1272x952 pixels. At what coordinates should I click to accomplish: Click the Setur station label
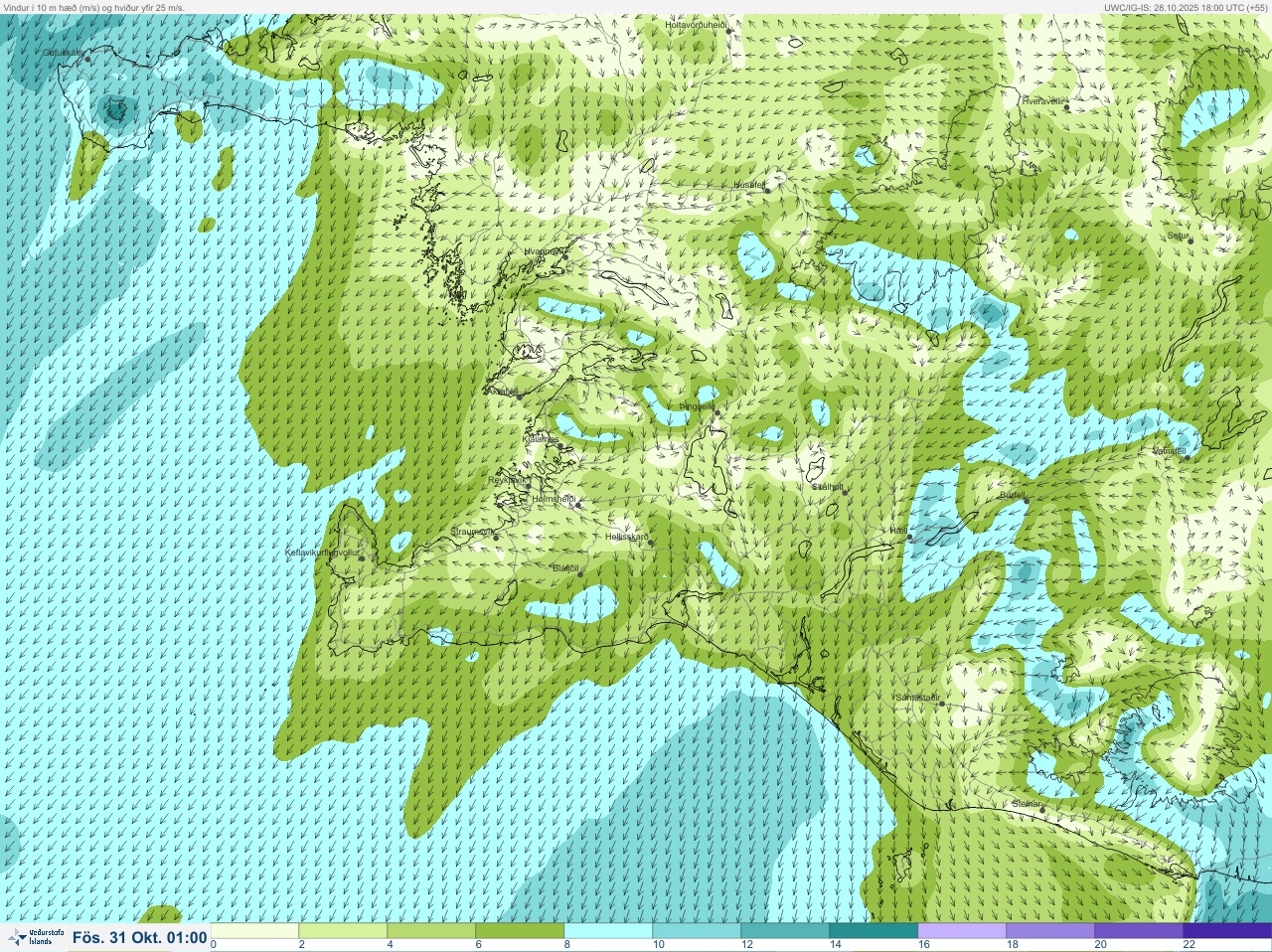point(1178,237)
